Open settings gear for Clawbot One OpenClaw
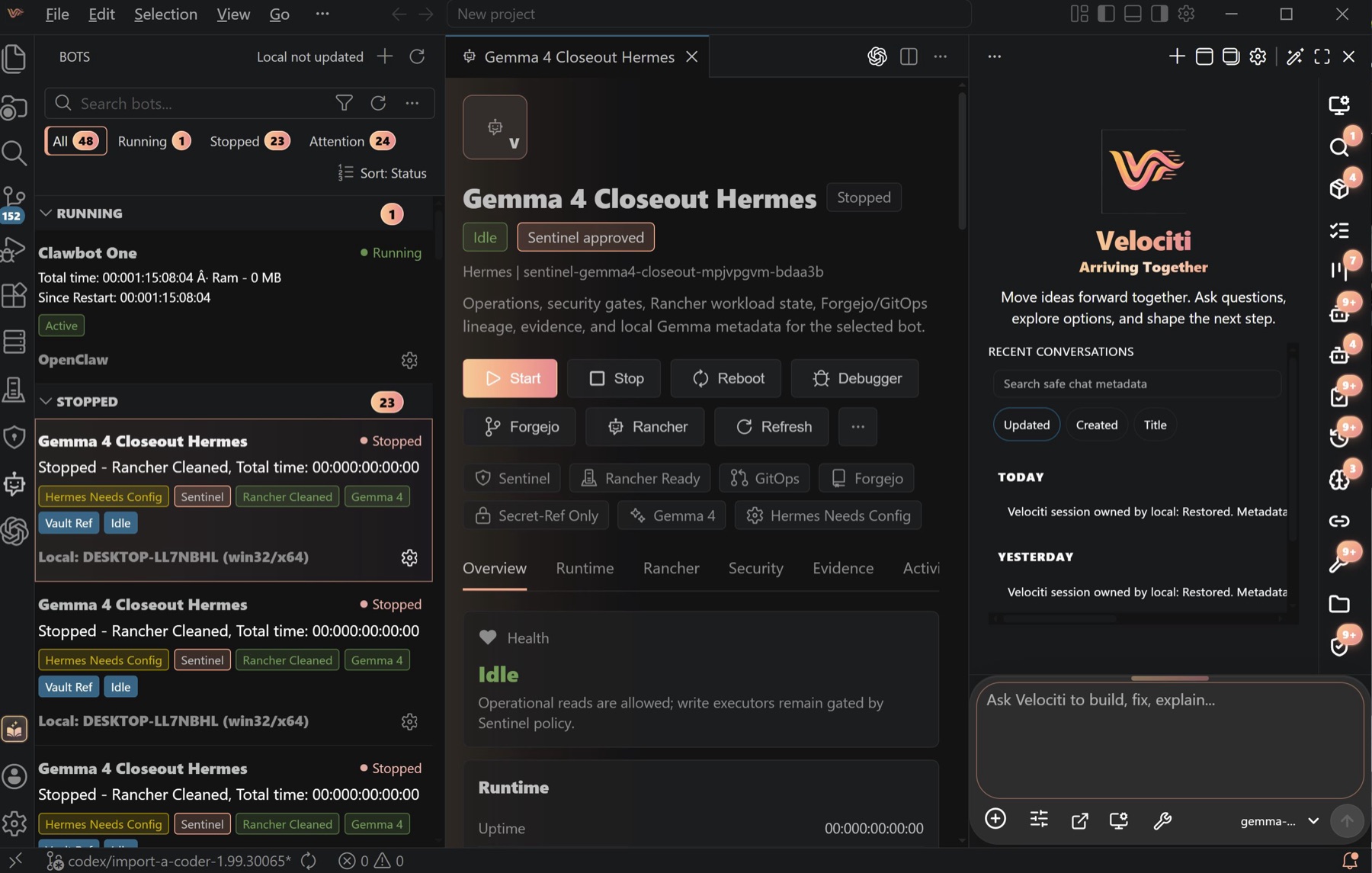This screenshot has width=1372, height=873. coord(409,360)
